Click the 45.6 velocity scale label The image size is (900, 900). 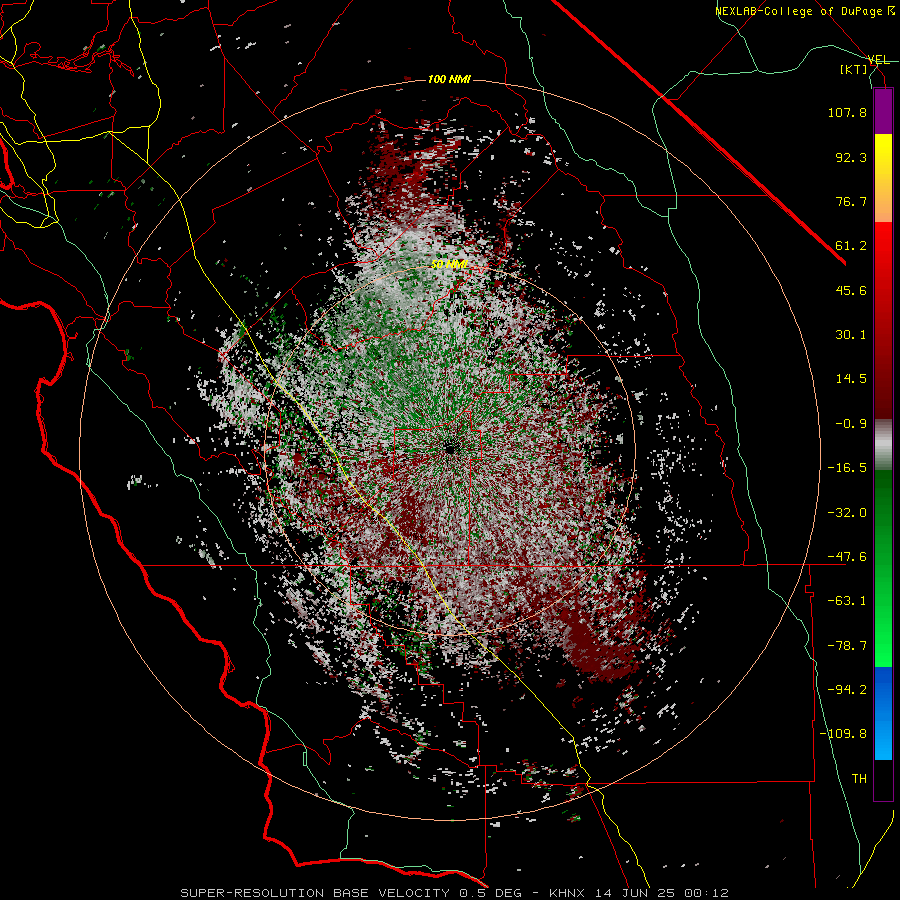851,290
